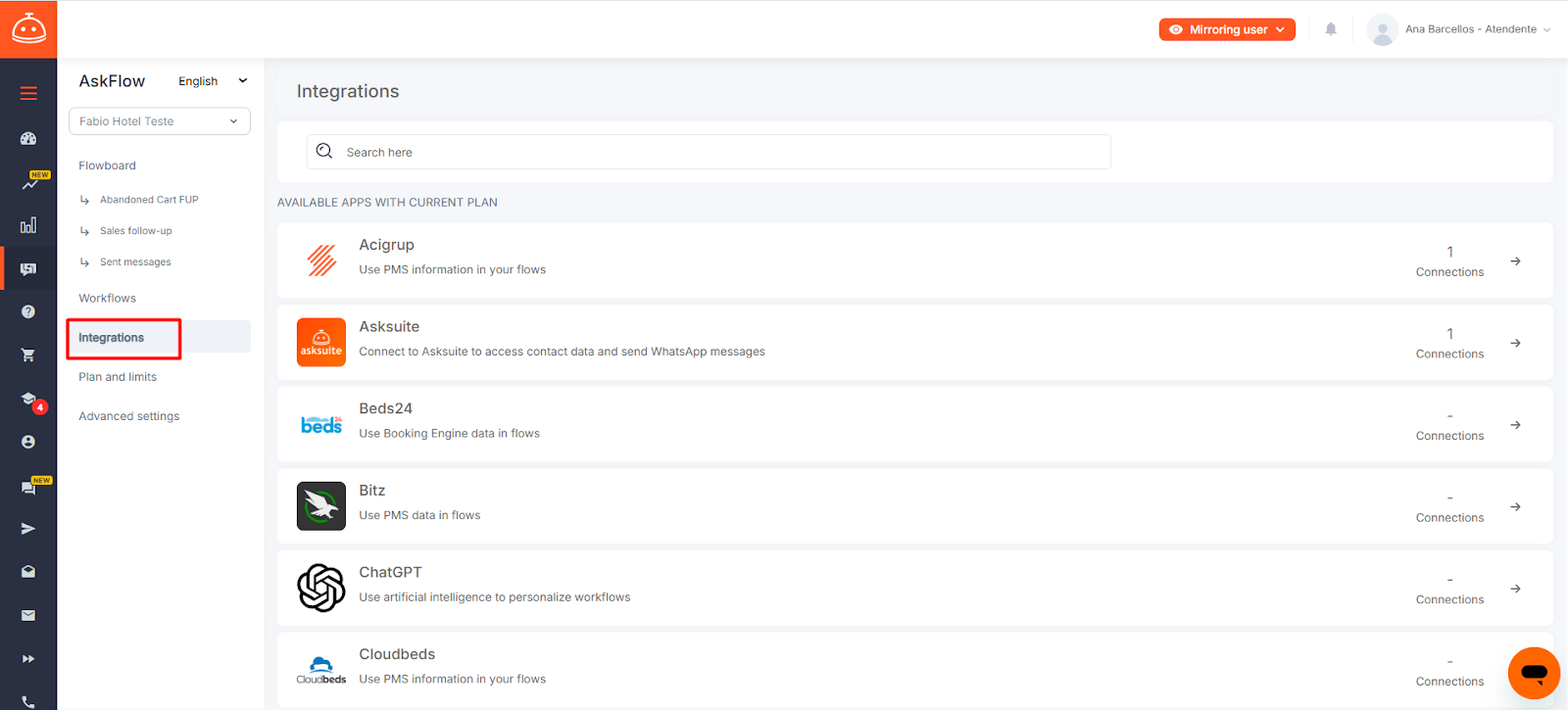
Task: Open the paper plane send icon
Action: click(x=28, y=529)
